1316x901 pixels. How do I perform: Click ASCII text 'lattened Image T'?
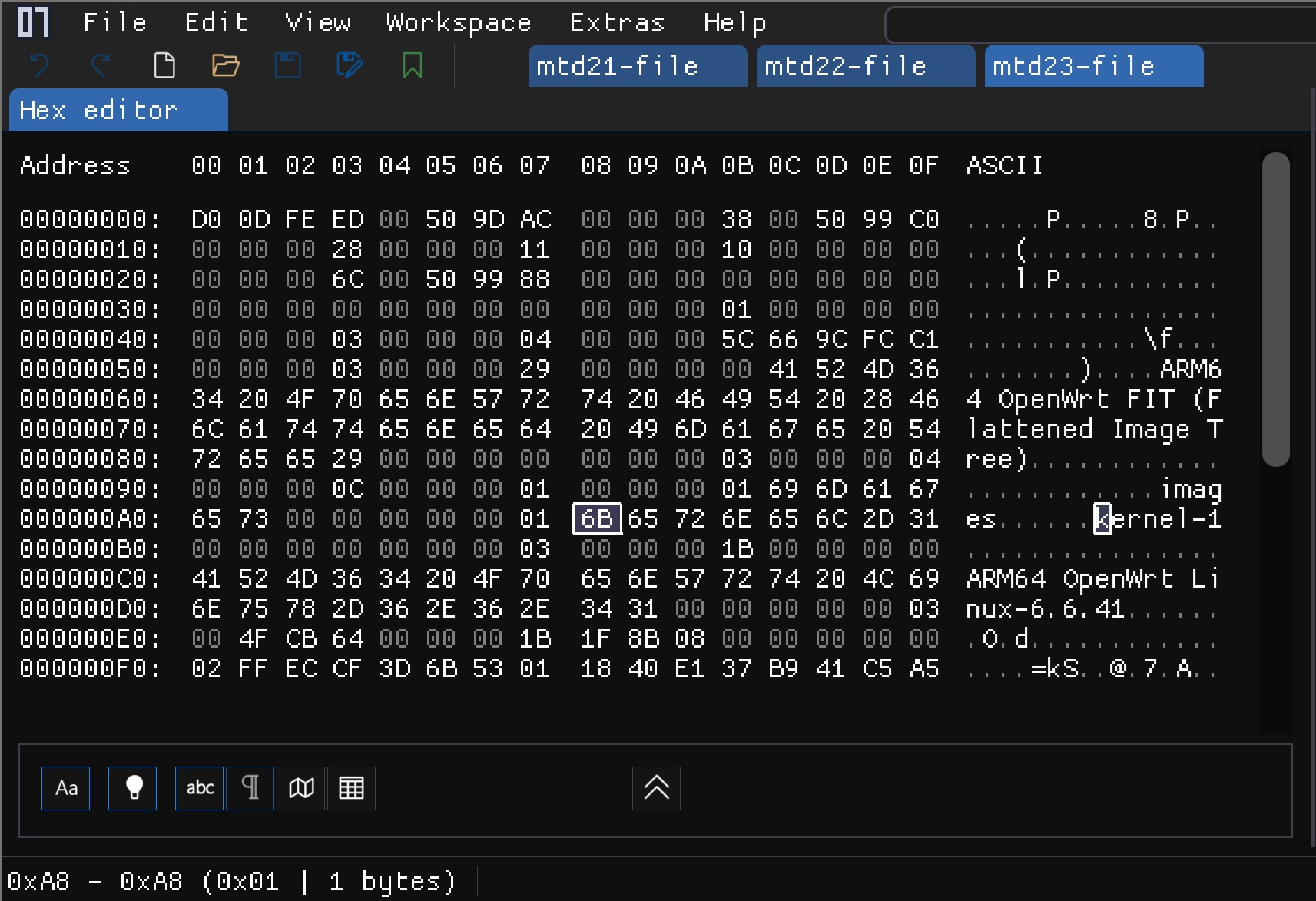tap(1094, 429)
